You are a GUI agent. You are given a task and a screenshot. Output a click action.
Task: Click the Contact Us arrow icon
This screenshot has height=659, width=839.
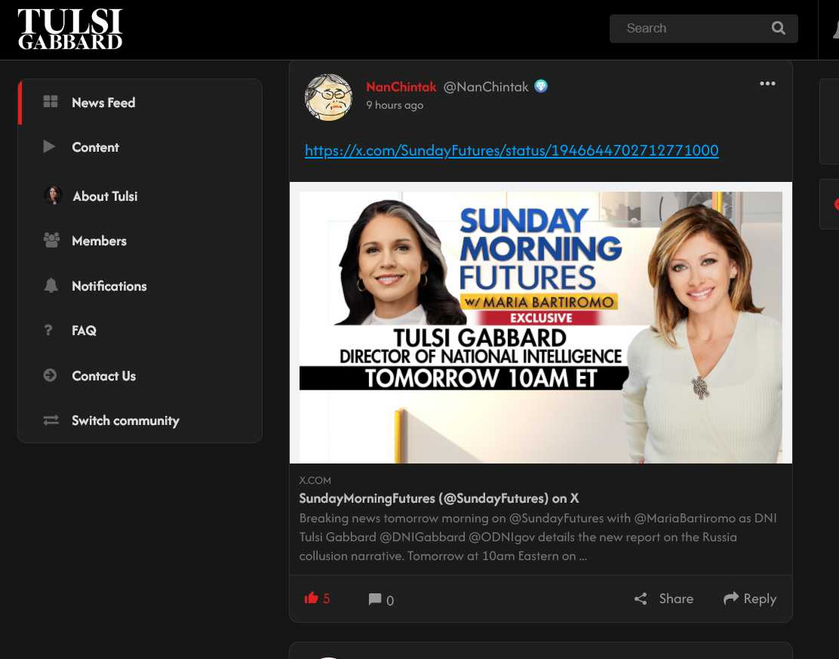click(50, 376)
